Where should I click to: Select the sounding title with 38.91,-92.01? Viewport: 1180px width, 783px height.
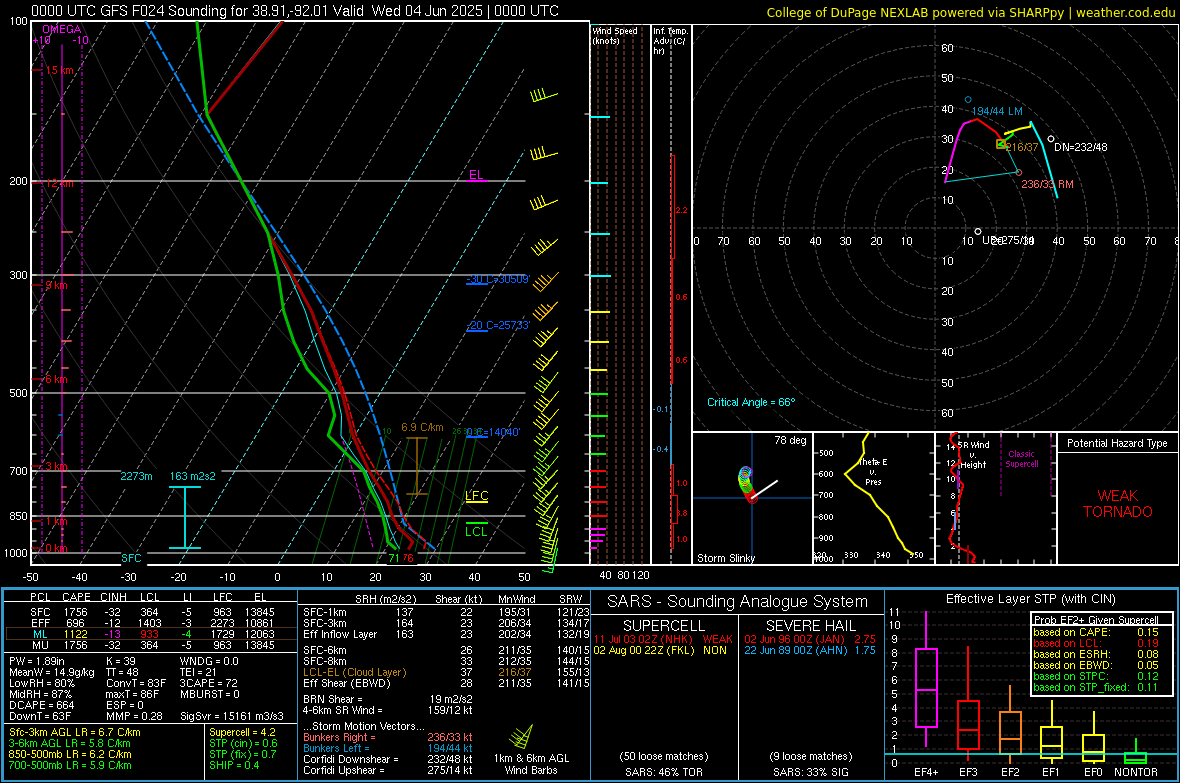click(295, 11)
